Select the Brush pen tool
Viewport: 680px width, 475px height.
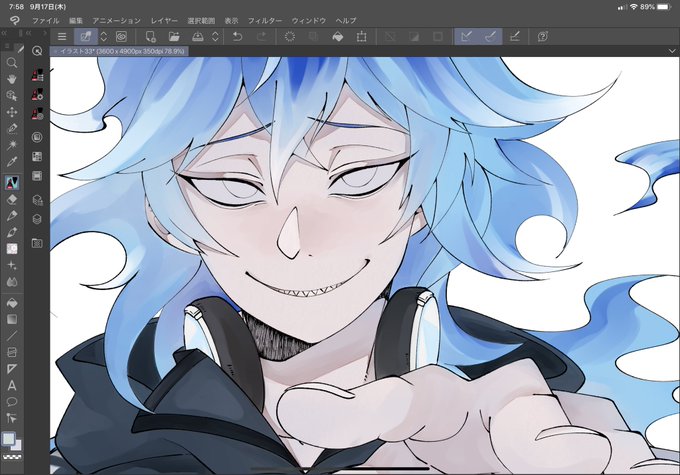tap(12, 232)
